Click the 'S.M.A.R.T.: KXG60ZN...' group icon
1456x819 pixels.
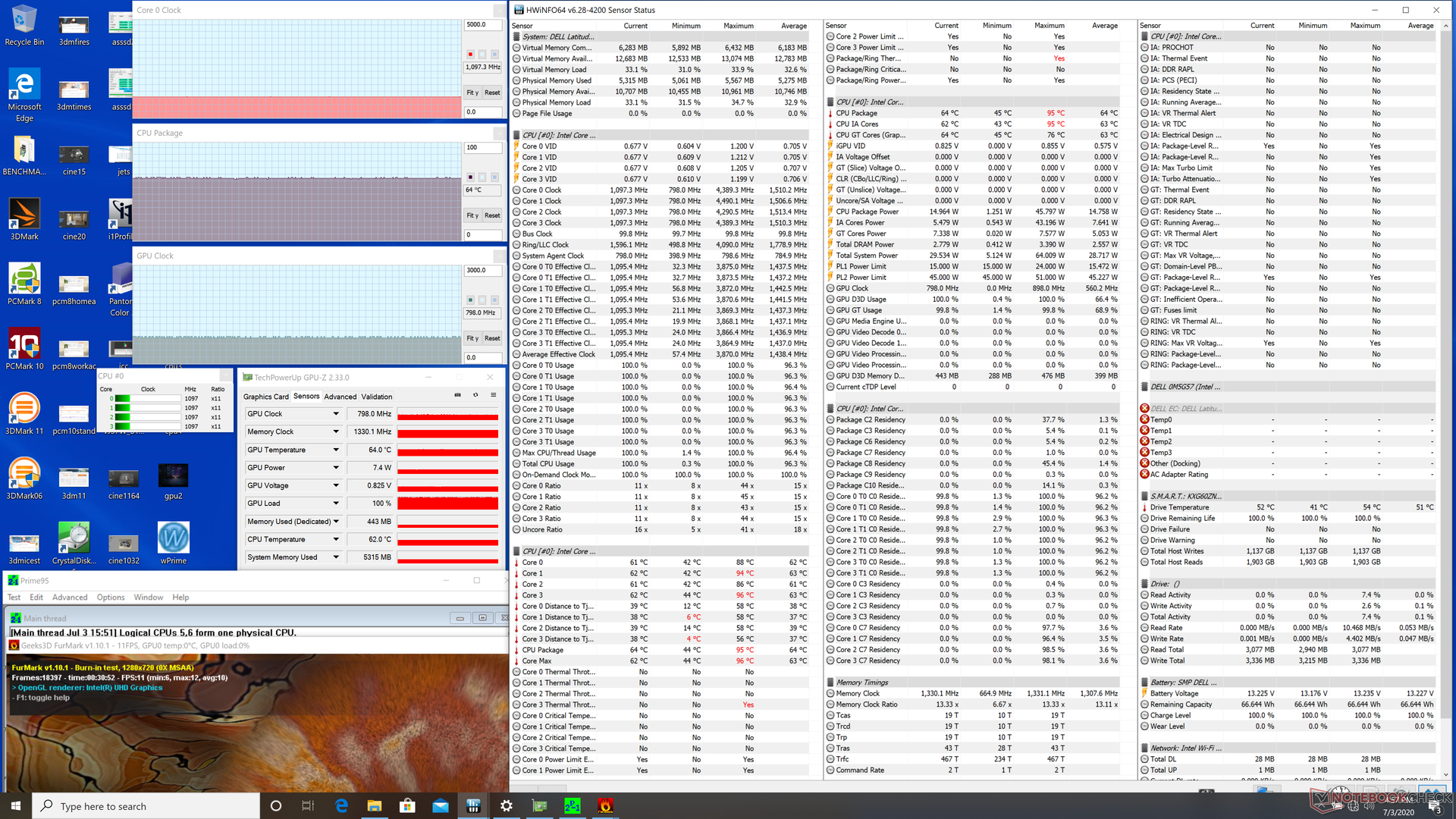click(1144, 496)
